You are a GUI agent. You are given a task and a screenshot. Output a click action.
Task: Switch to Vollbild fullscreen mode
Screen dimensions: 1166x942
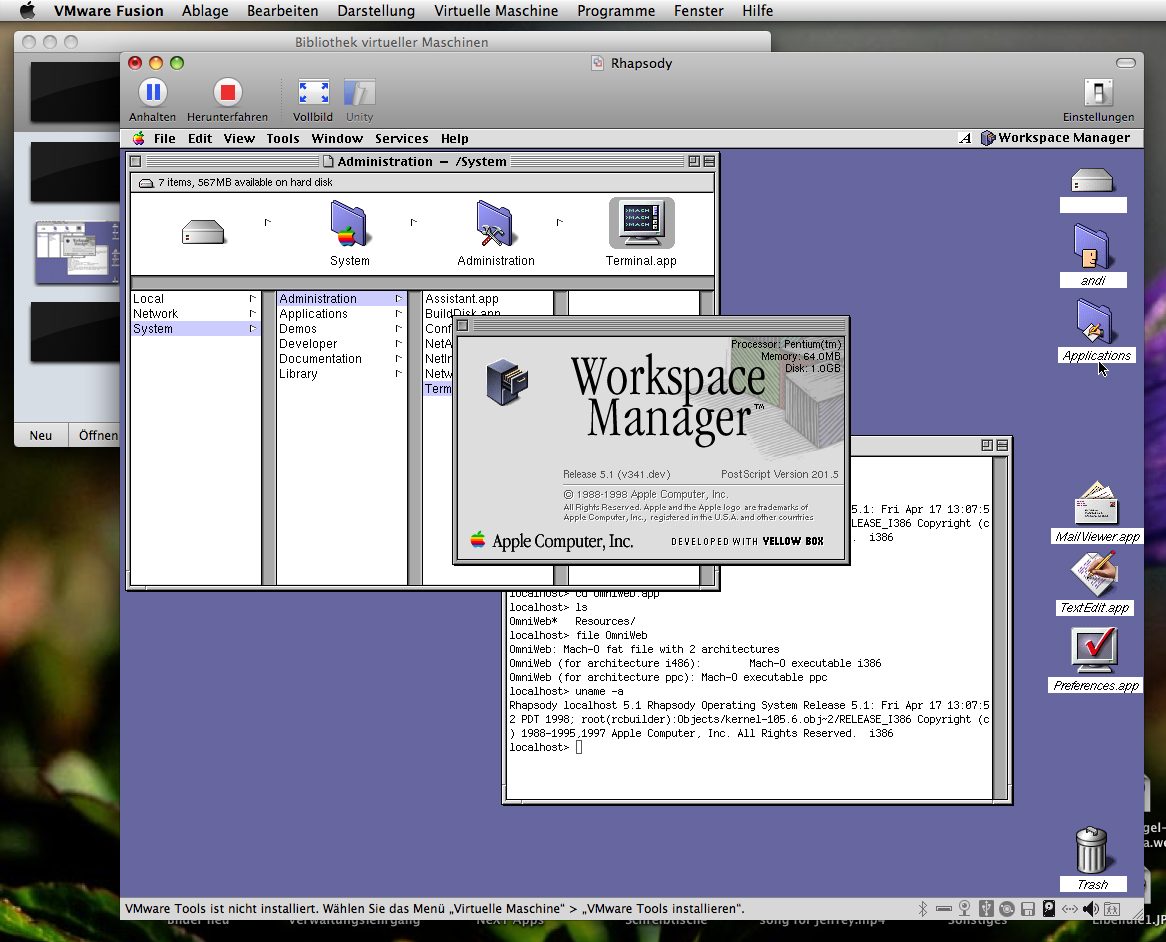tap(313, 94)
